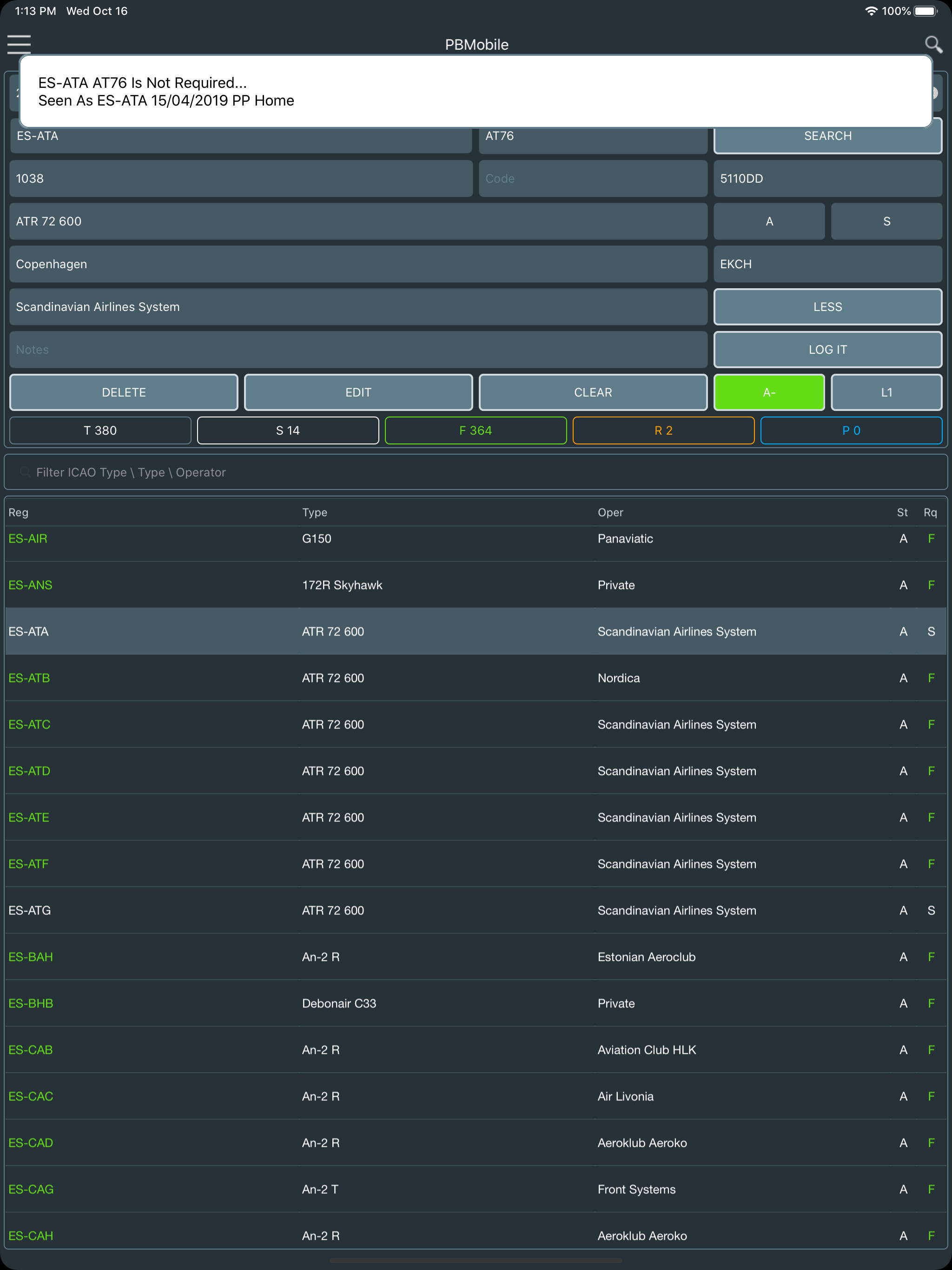Select the S 14 filter tab

click(x=288, y=430)
